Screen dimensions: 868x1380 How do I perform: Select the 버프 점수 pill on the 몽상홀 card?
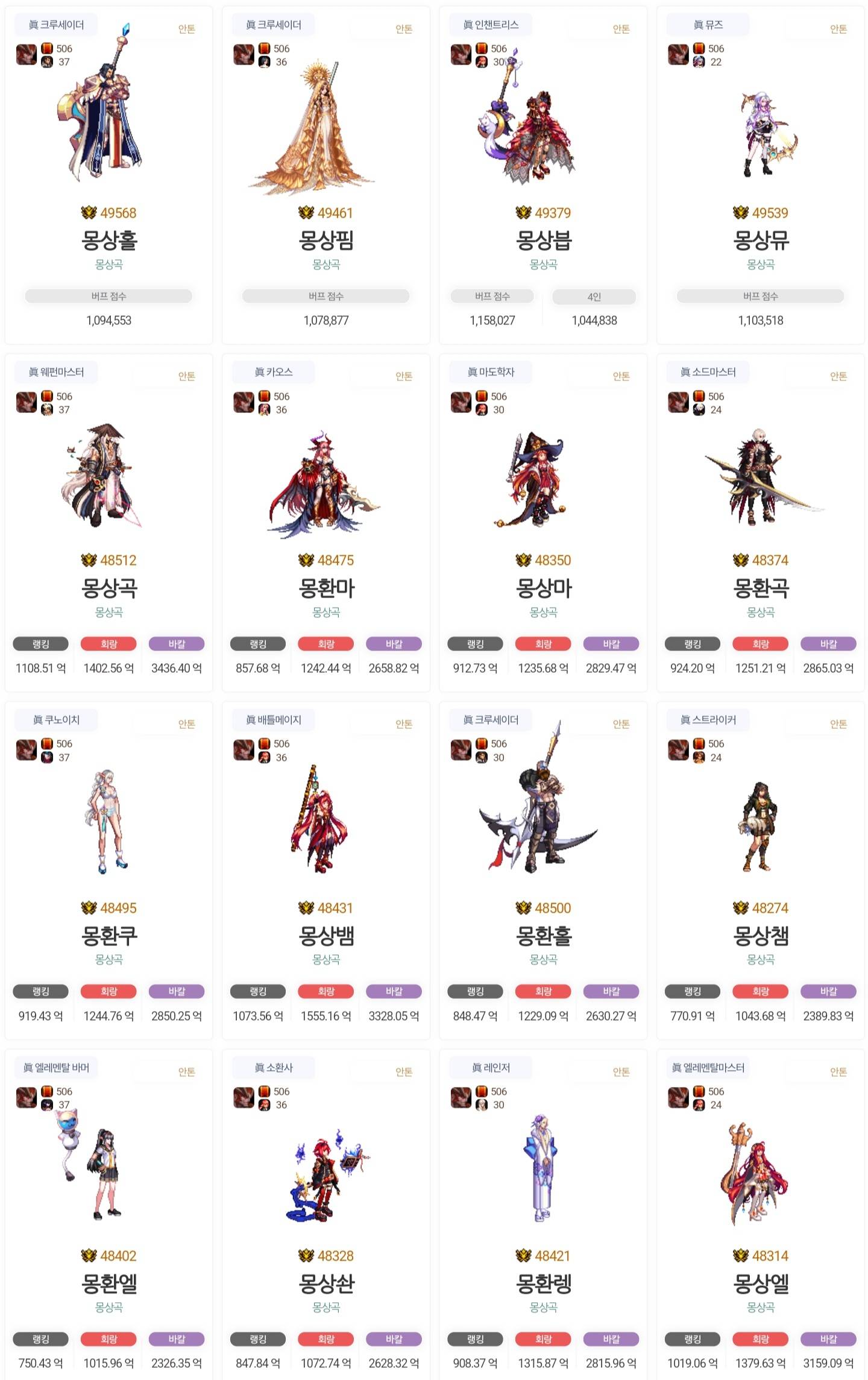(108, 296)
